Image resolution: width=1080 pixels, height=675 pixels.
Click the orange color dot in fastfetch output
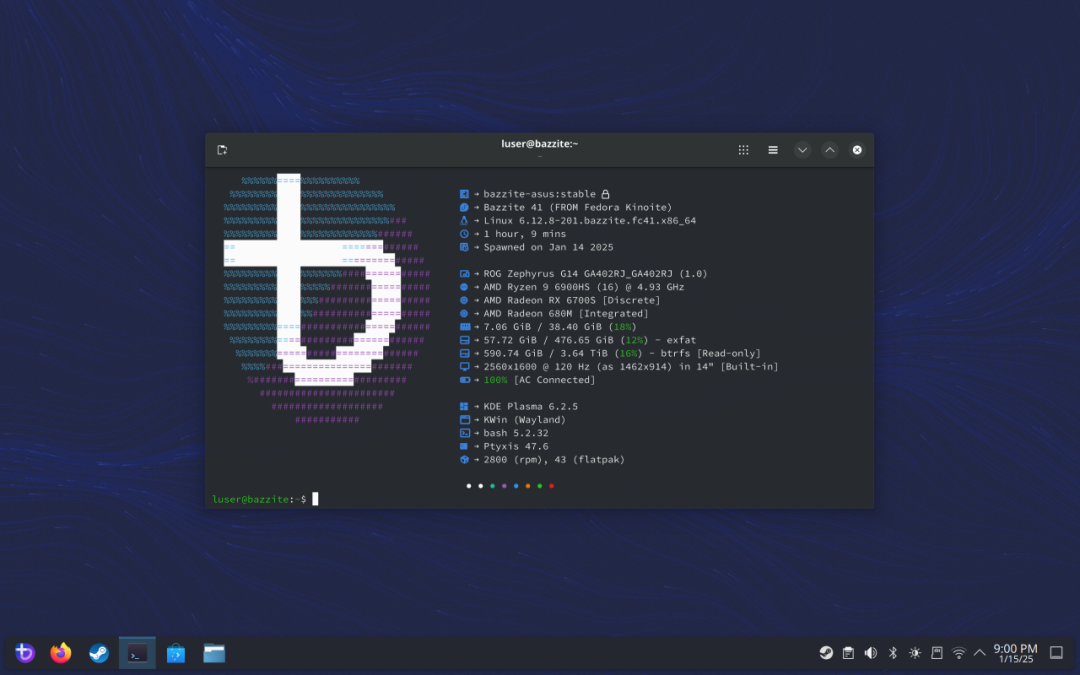coord(528,486)
